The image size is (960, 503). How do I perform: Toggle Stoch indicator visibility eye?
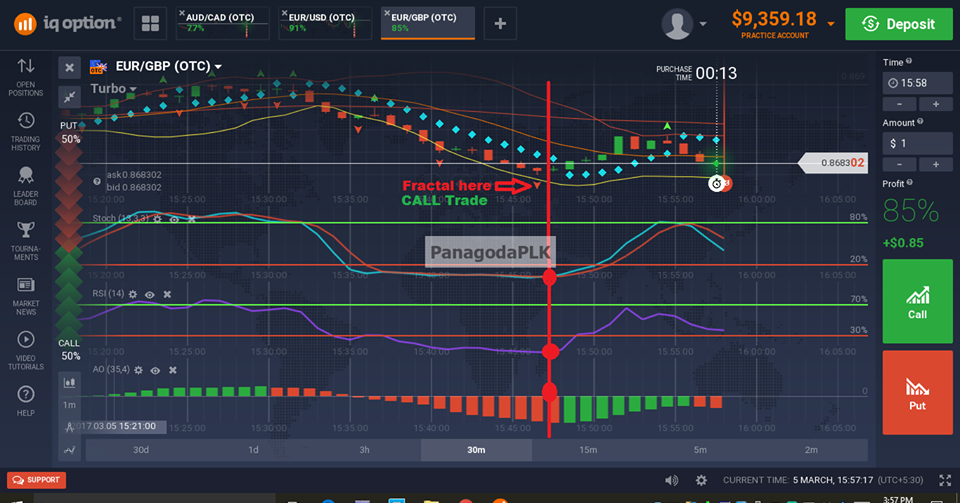174,218
